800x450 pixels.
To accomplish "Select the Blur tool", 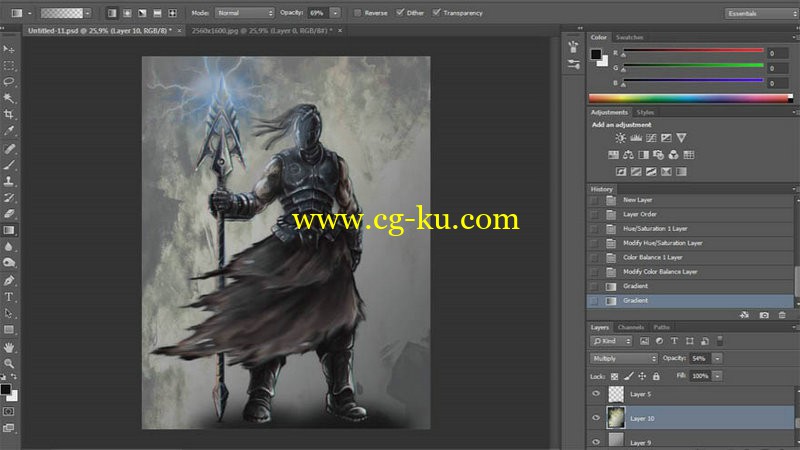I will (9, 246).
